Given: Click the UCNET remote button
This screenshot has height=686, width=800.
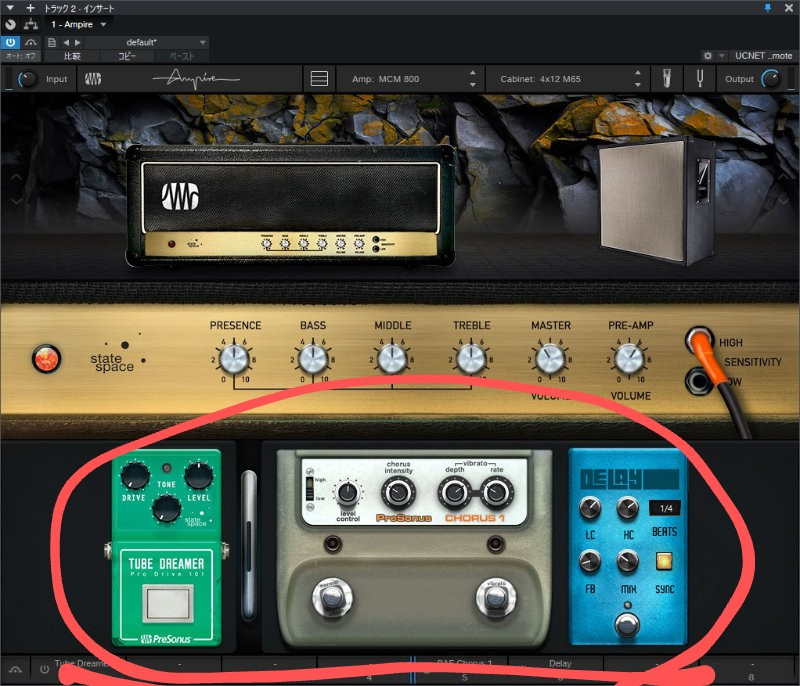Looking at the screenshot, I should [763, 56].
